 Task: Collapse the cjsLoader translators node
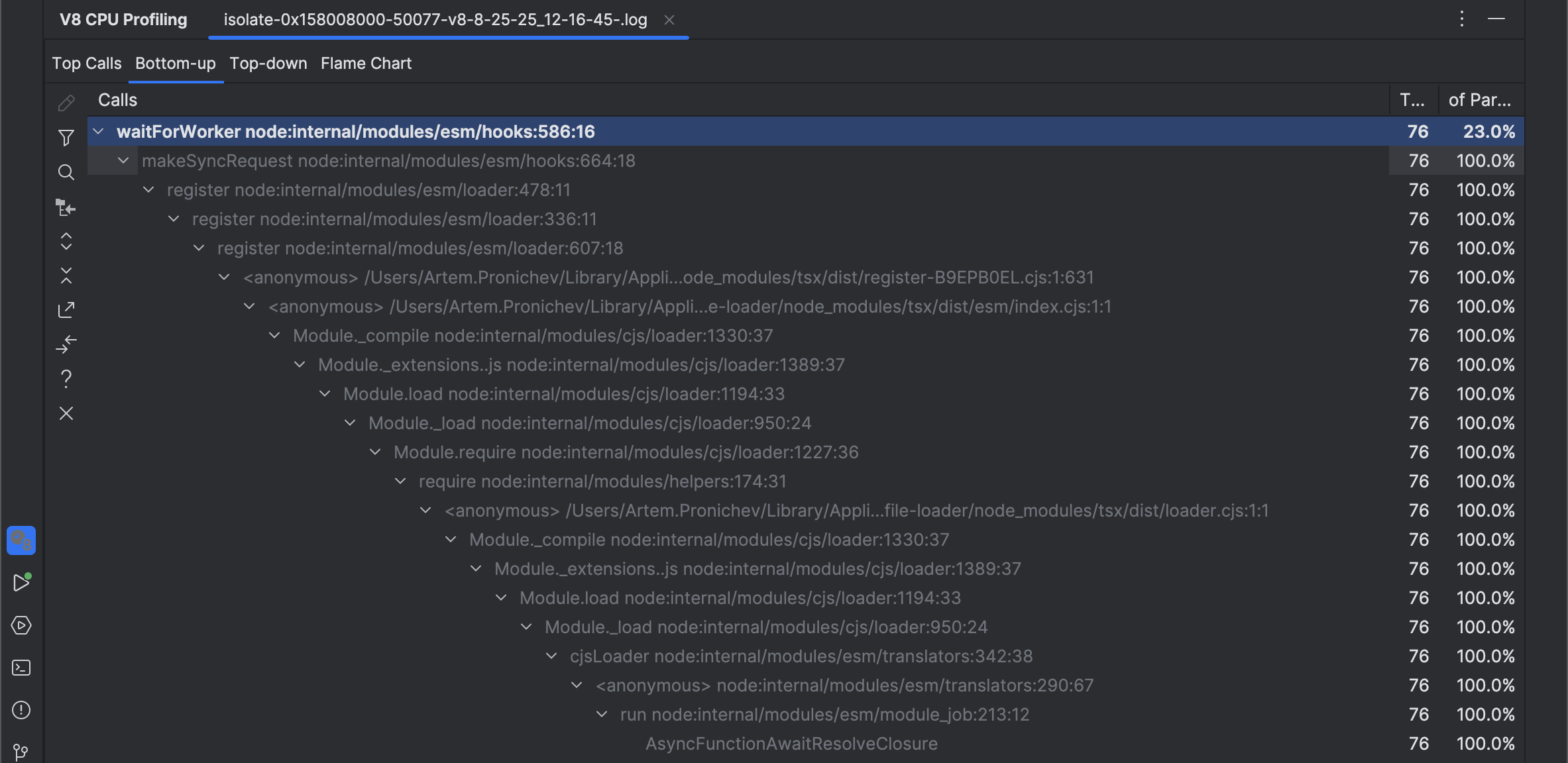(551, 656)
